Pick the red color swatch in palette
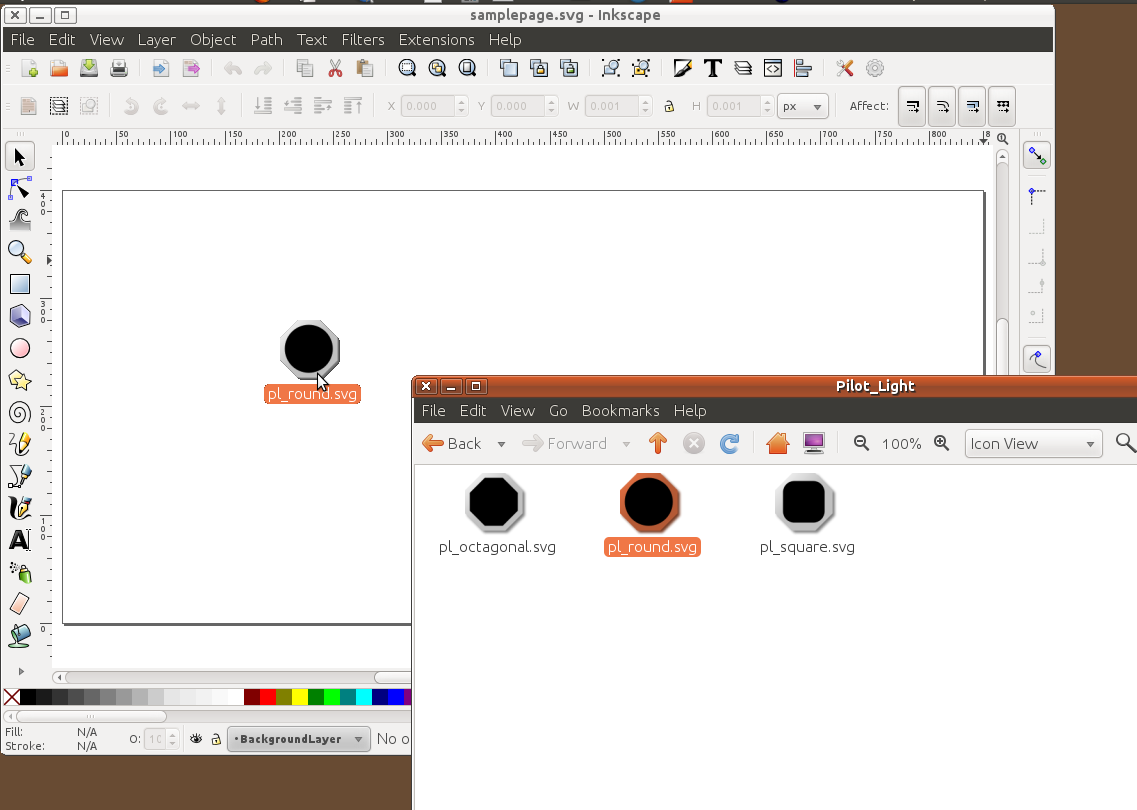Image resolution: width=1137 pixels, height=810 pixels. 267,697
